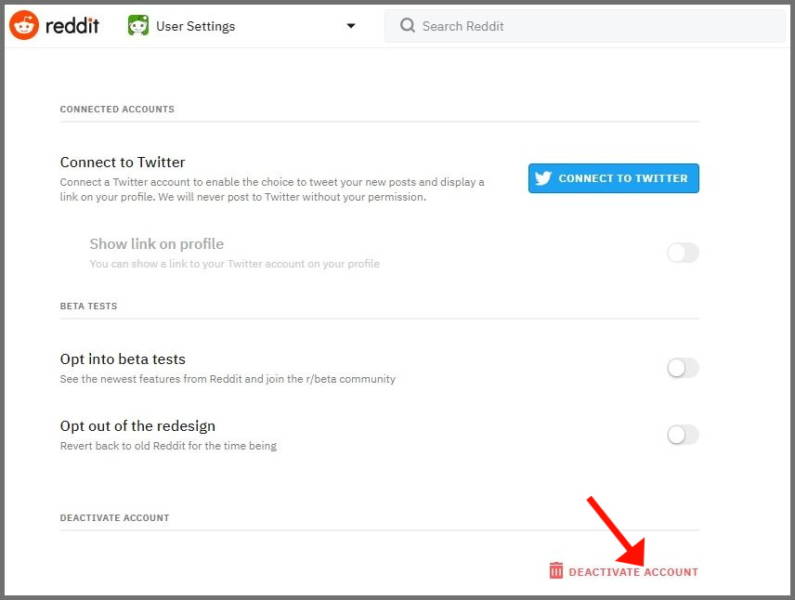This screenshot has width=795, height=600.
Task: Focus the Search Reddit input field
Action: tap(585, 26)
